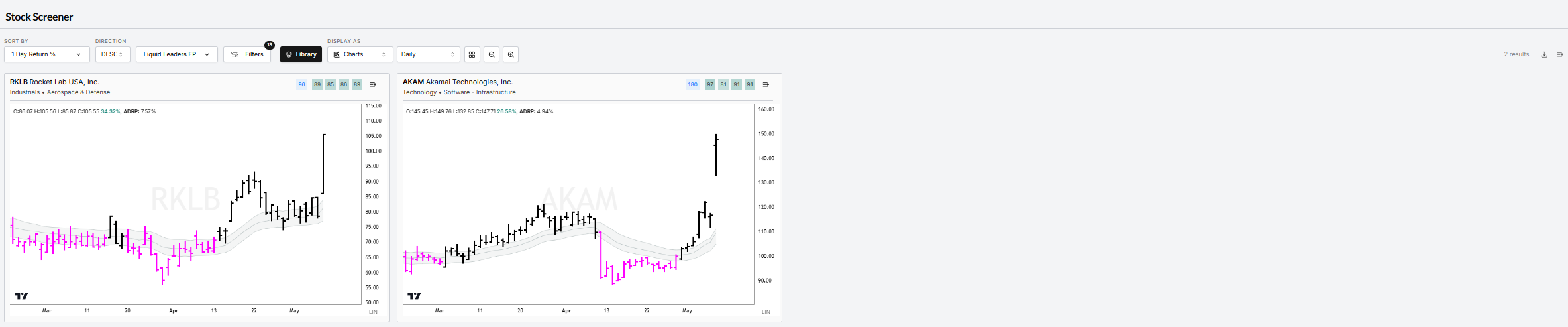Toggle LIN scale on RKLB chart

[x=373, y=312]
